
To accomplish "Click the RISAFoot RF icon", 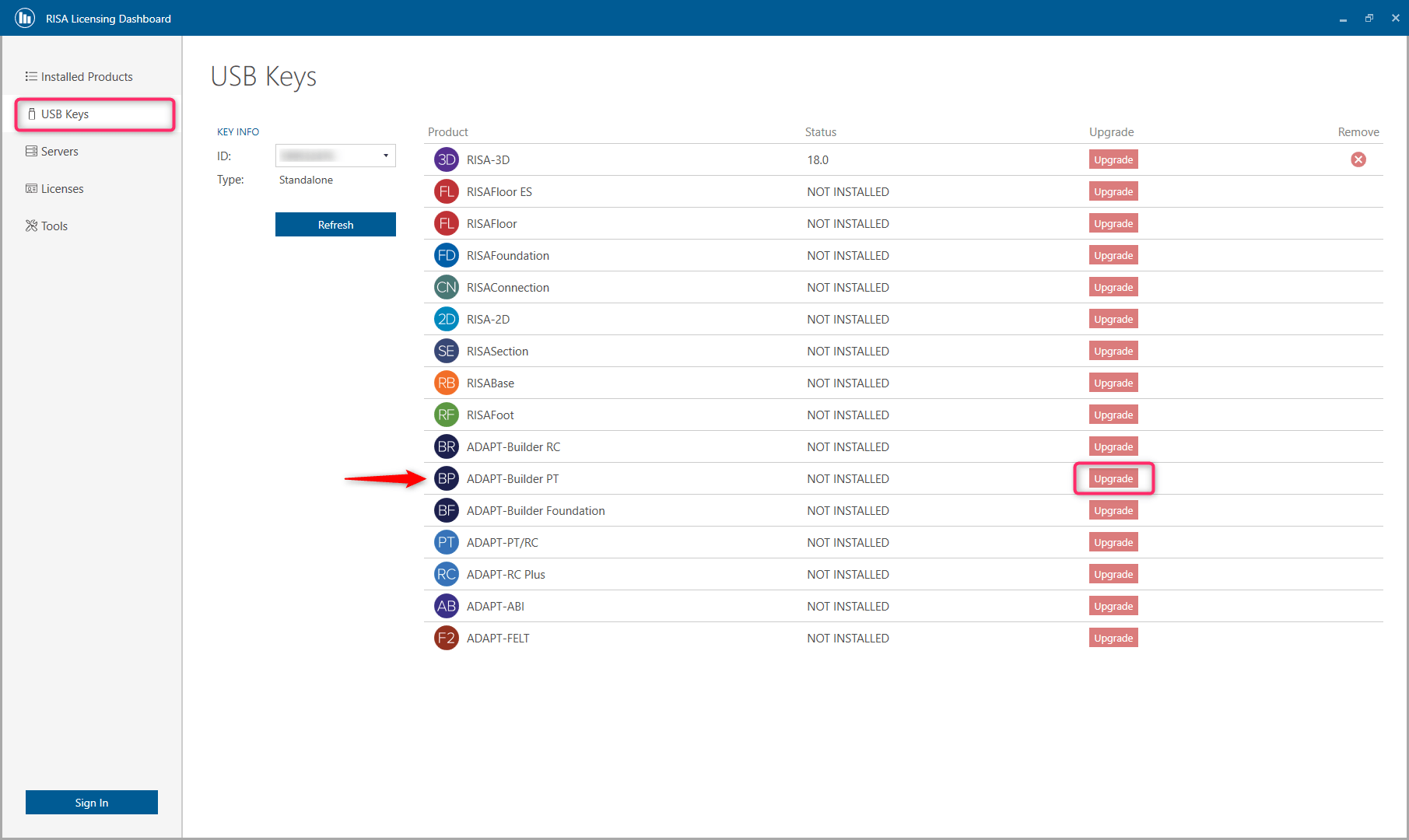I will point(446,415).
